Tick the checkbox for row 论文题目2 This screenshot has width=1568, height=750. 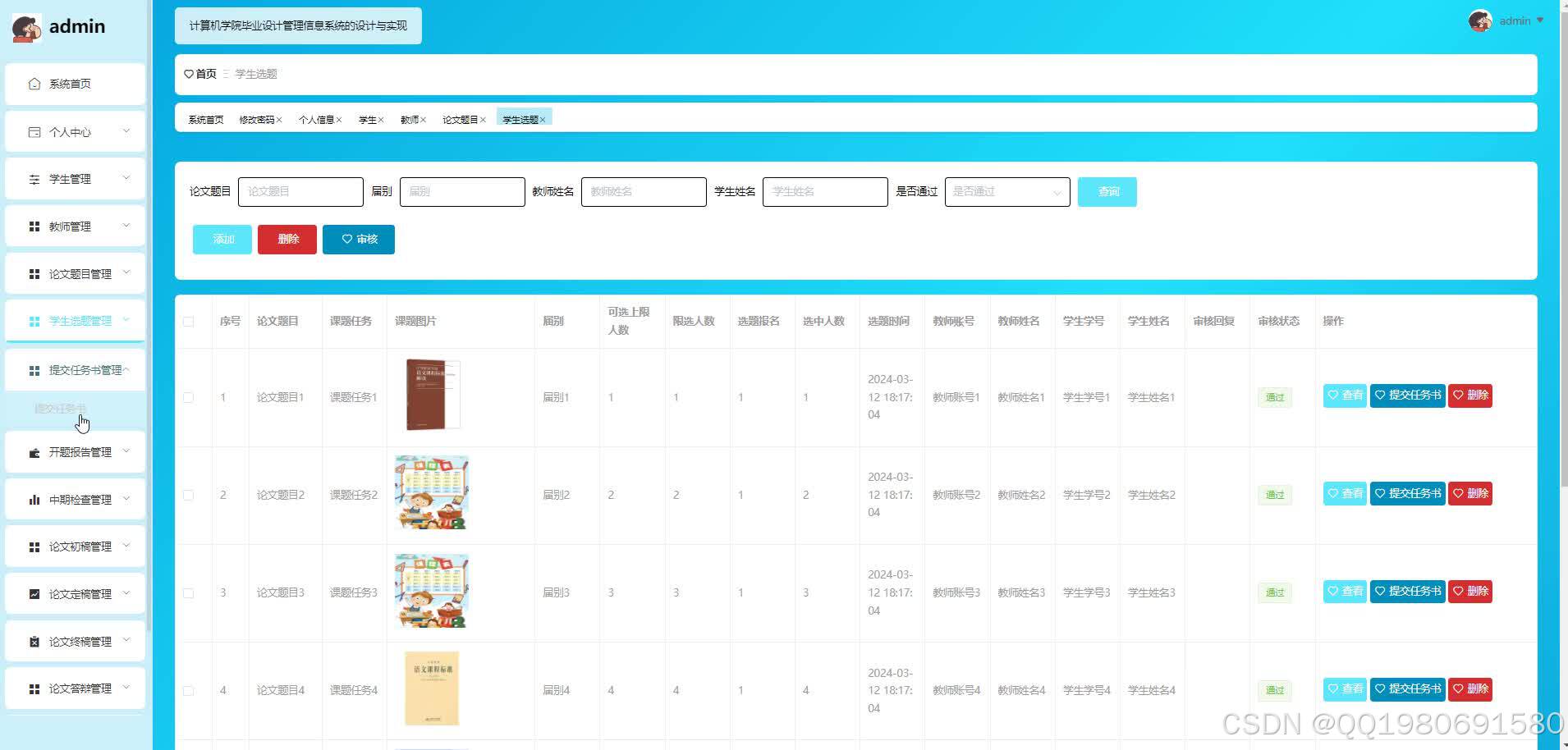coord(189,495)
